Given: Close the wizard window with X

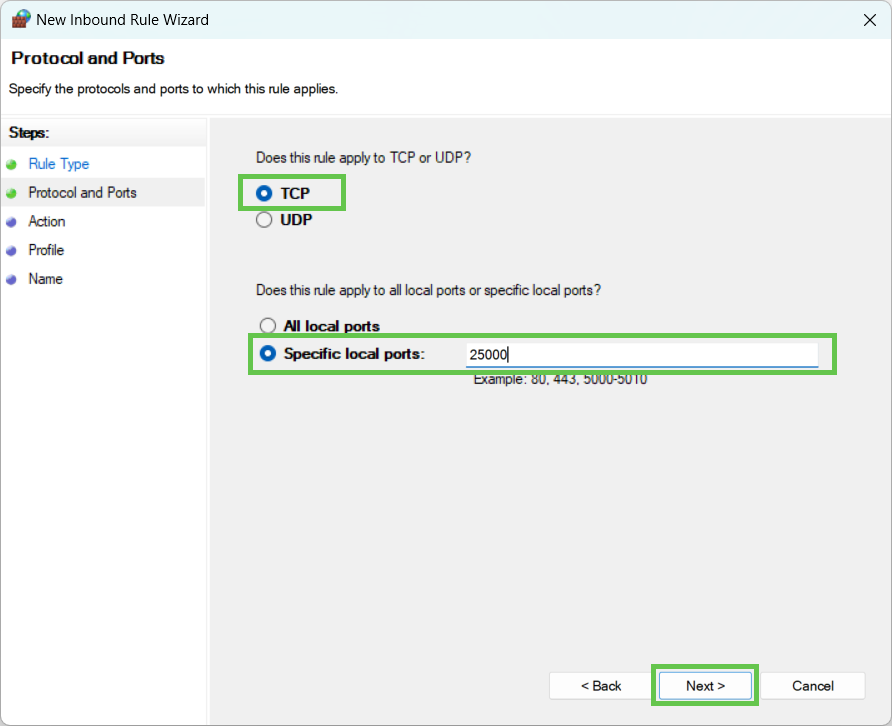Looking at the screenshot, I should 869,20.
